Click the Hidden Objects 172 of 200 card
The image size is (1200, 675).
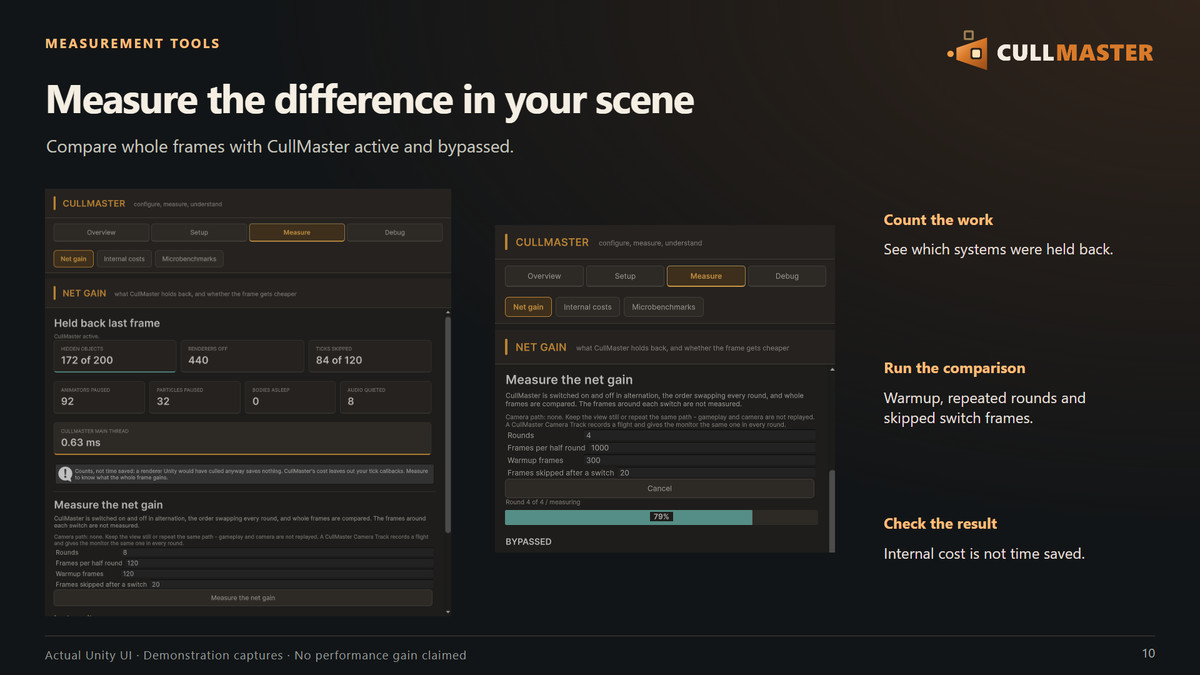[115, 356]
